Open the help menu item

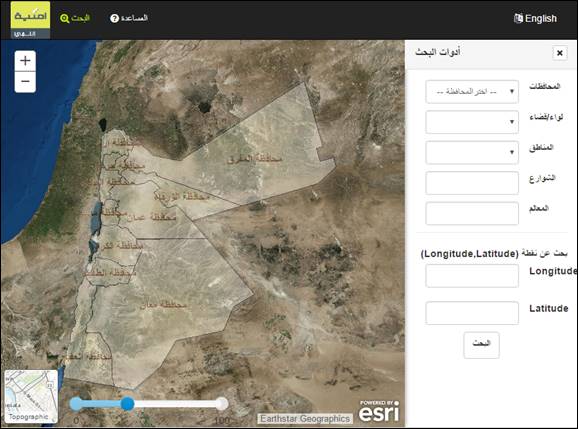coord(129,18)
